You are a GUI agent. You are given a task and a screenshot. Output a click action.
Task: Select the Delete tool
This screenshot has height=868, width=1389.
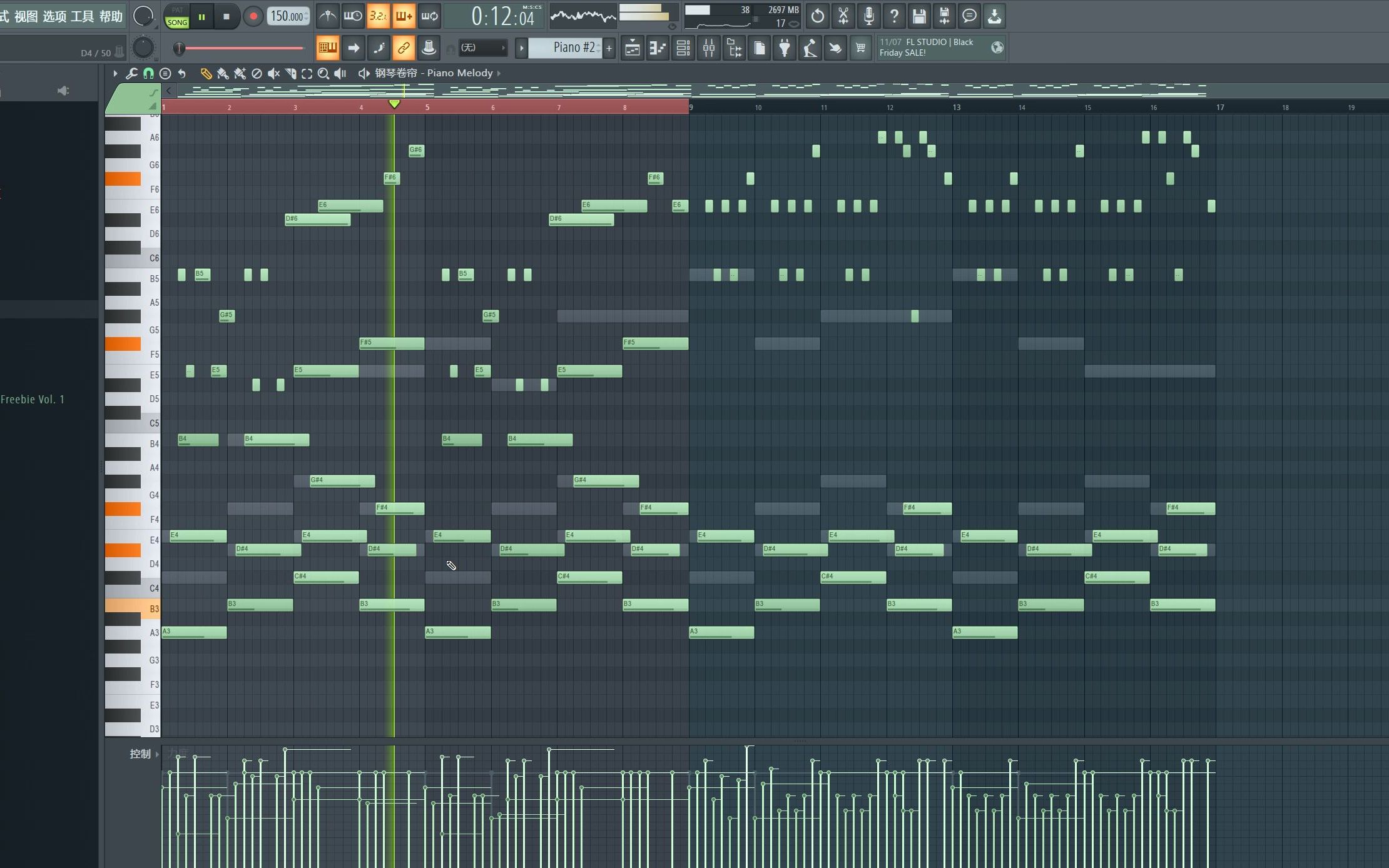point(257,73)
